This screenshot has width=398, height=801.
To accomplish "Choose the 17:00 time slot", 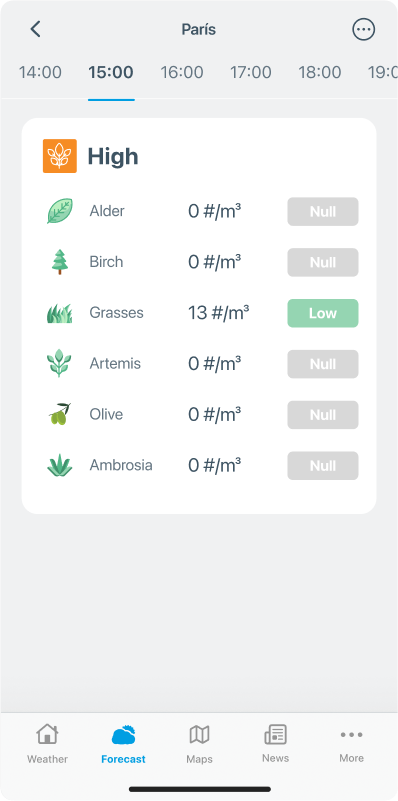I will 250,72.
